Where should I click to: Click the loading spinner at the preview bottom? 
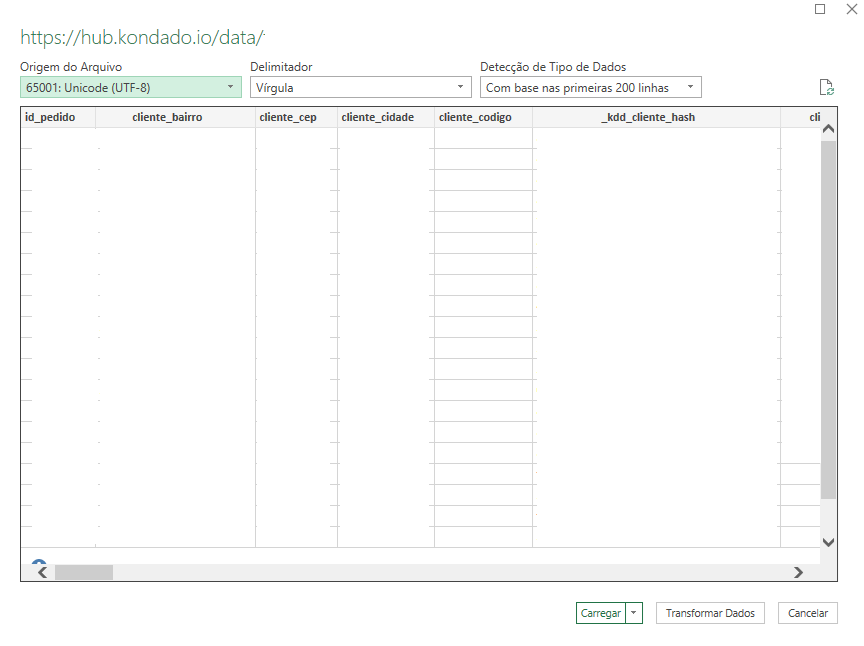point(37,561)
